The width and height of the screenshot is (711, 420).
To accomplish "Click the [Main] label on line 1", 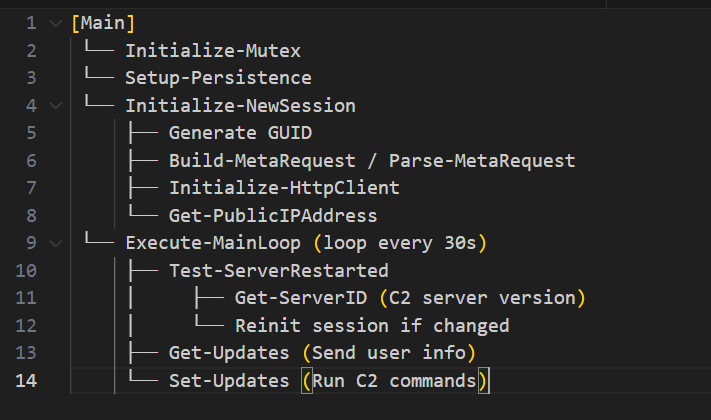I will coord(103,23).
